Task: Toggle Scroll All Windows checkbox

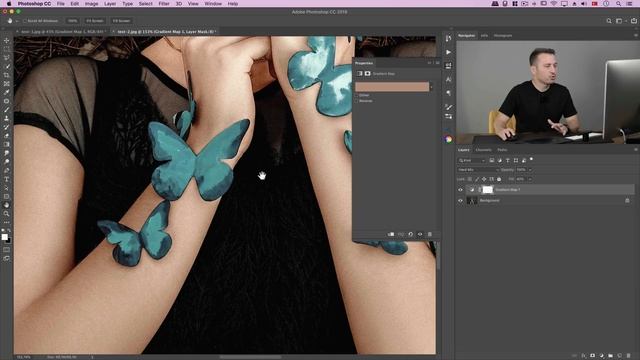Action: click(x=25, y=21)
